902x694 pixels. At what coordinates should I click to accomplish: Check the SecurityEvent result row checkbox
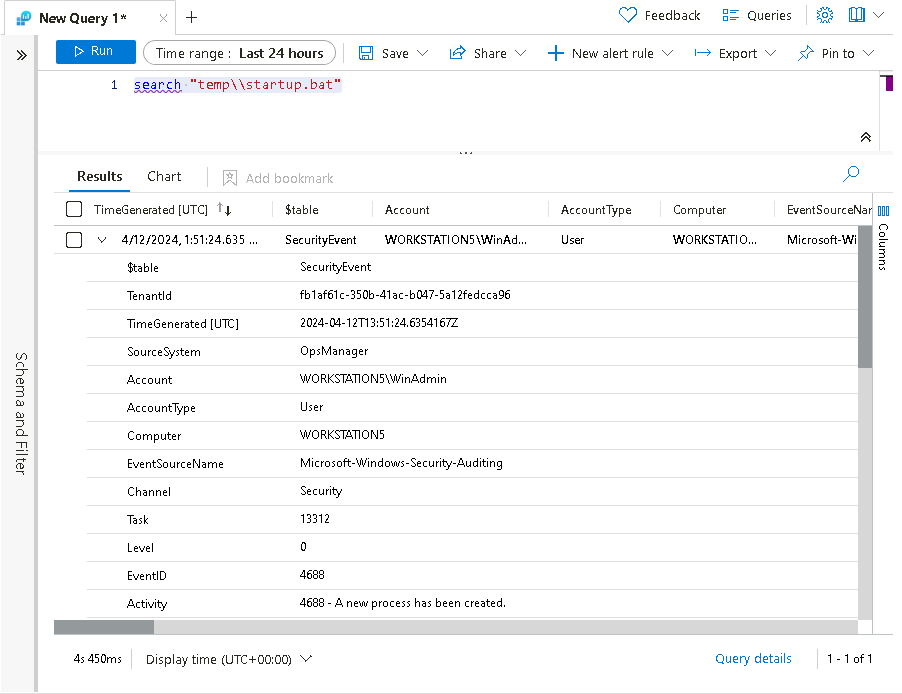(x=74, y=239)
